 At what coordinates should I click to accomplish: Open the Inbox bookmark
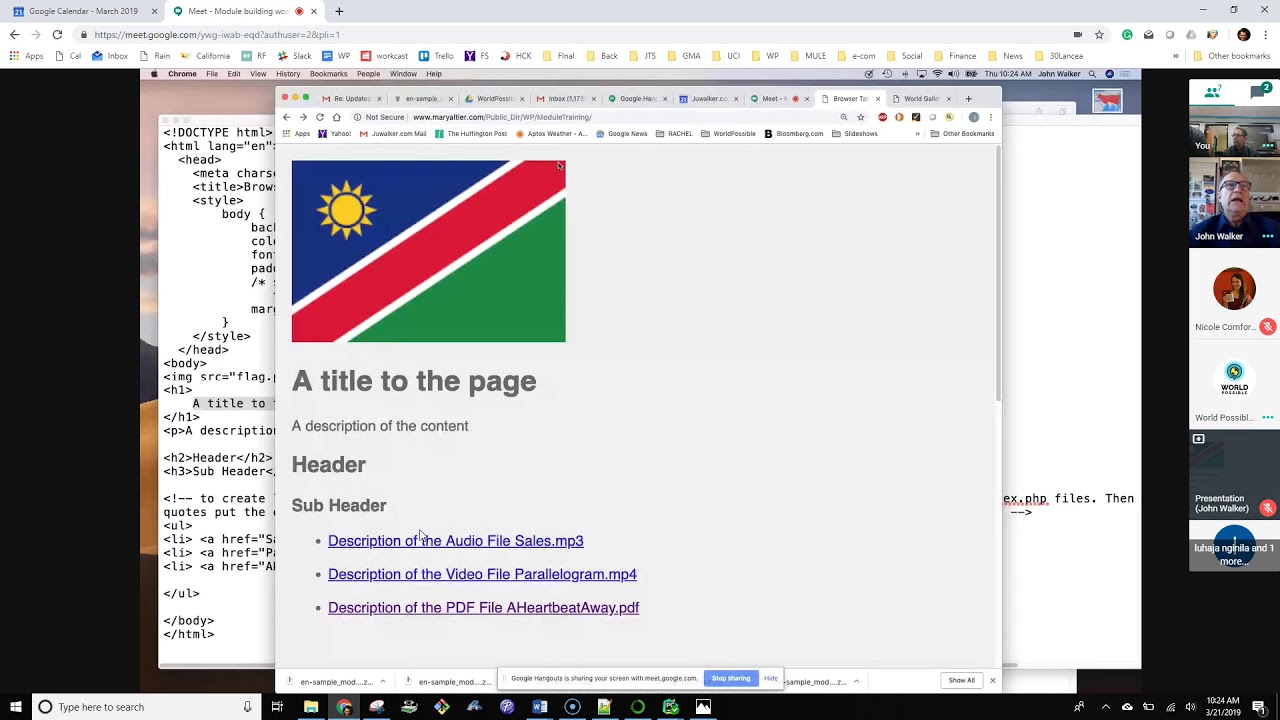[x=110, y=56]
